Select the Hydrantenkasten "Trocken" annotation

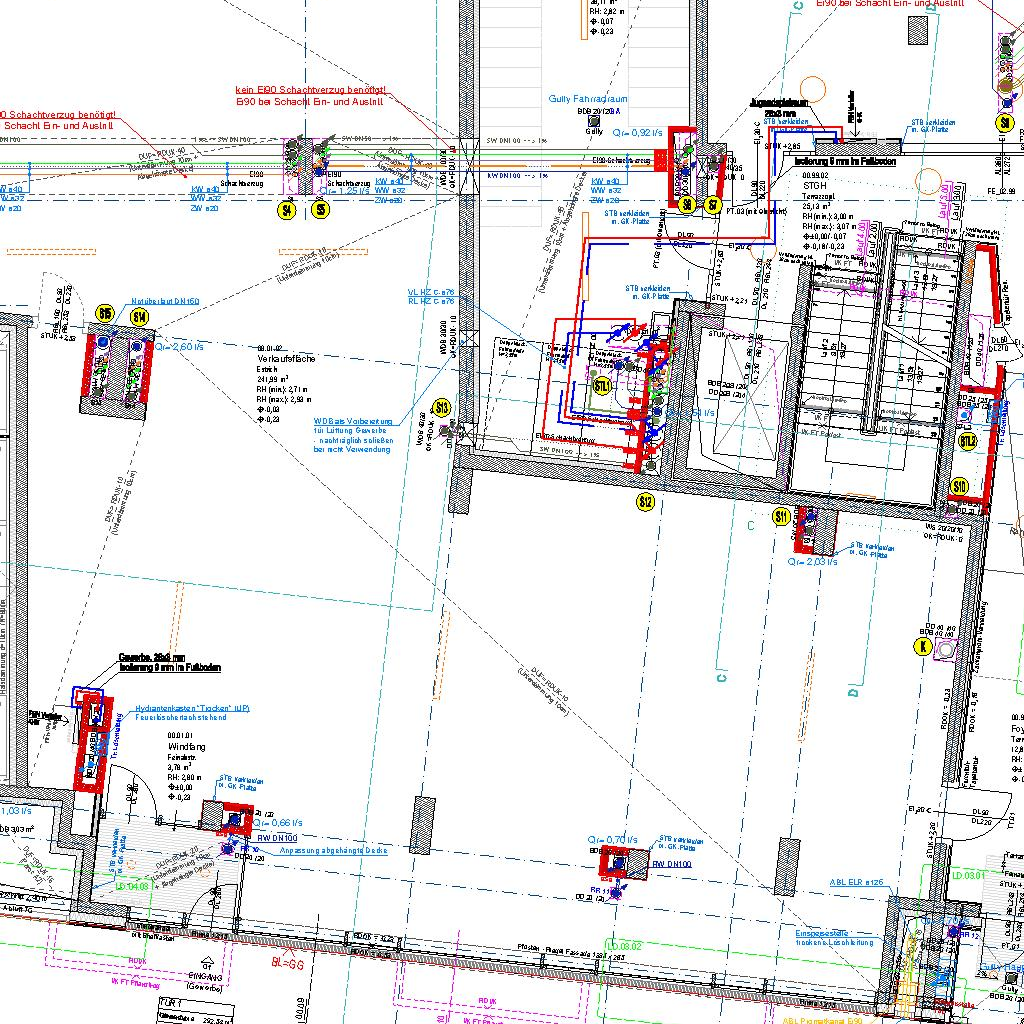coord(192,708)
